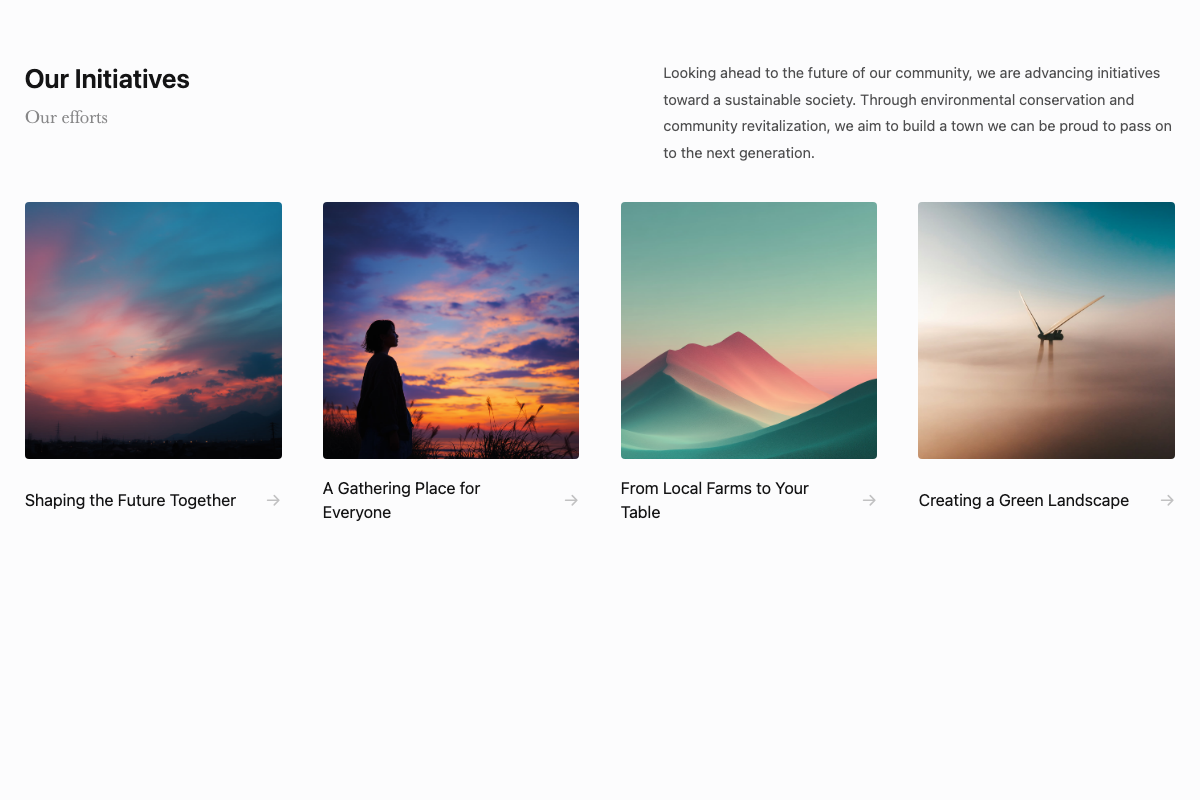Image resolution: width=1200 pixels, height=800 pixels.
Task: Go to Creating a Green Landscape
Action: click(x=1023, y=500)
